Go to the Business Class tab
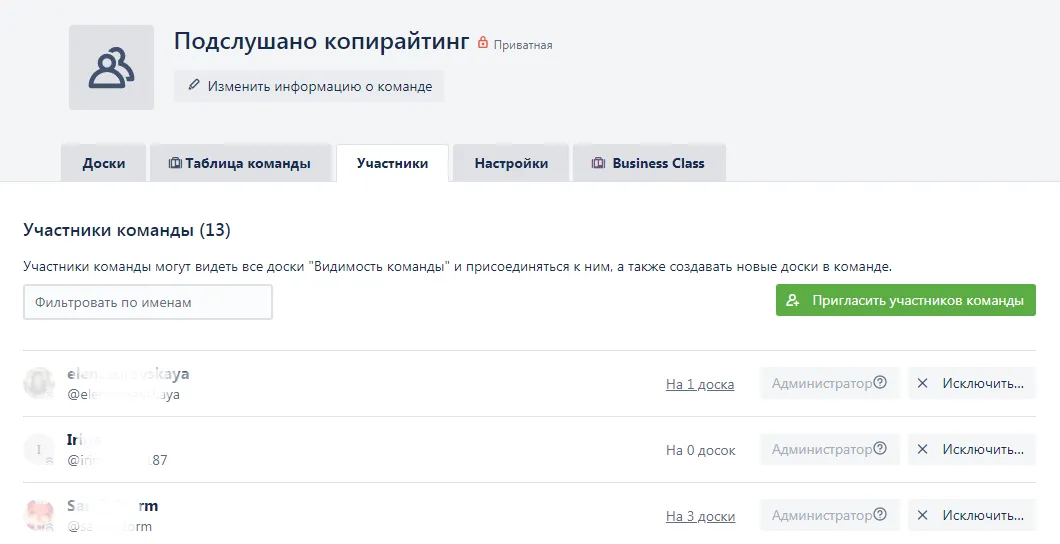 (649, 163)
